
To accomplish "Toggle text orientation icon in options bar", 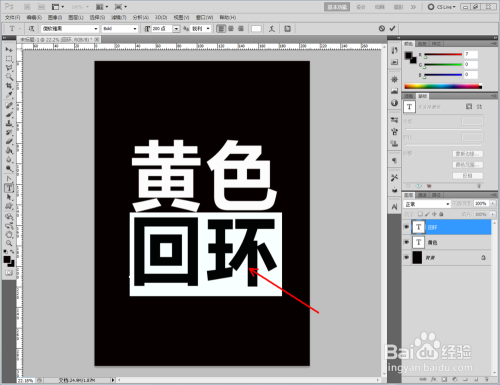I will tap(31, 29).
